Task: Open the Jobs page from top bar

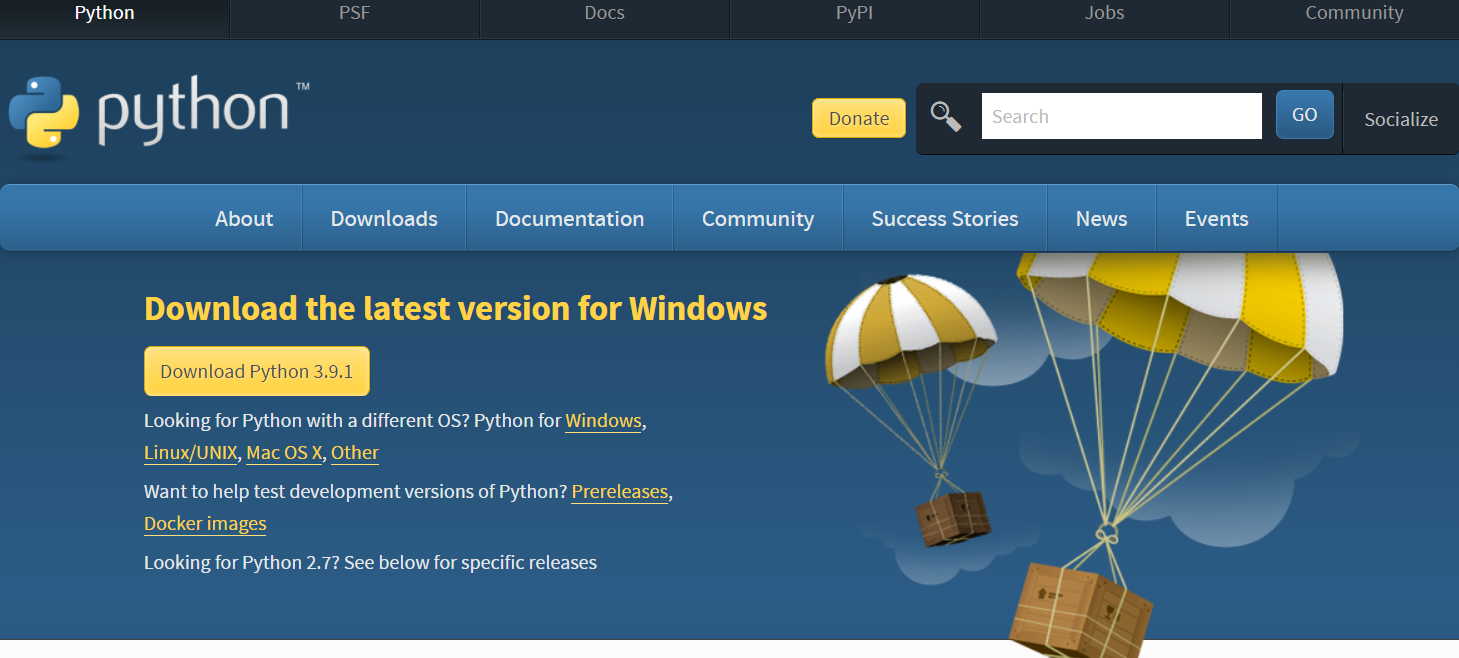Action: [x=1104, y=13]
